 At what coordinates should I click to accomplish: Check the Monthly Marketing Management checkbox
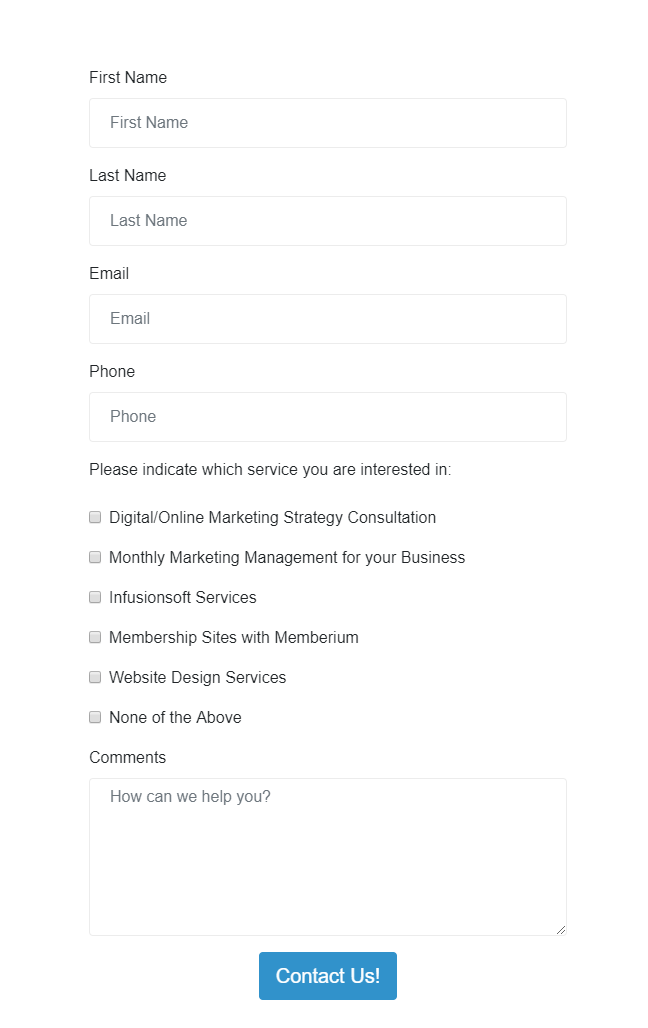95,557
